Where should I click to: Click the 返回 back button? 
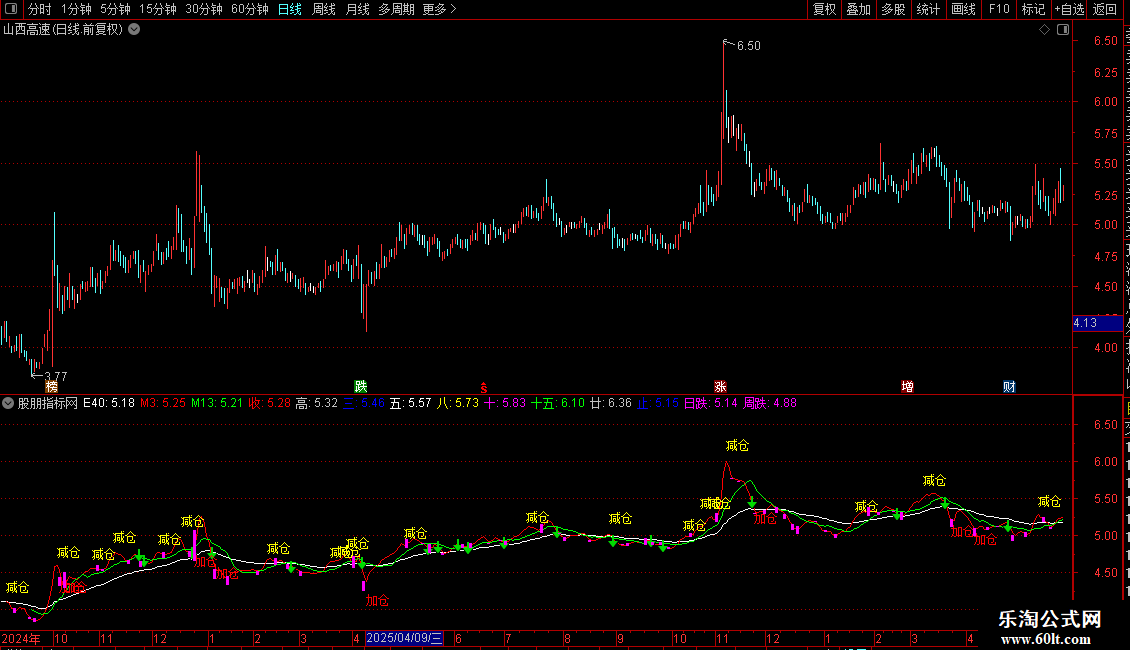pyautogui.click(x=1104, y=9)
